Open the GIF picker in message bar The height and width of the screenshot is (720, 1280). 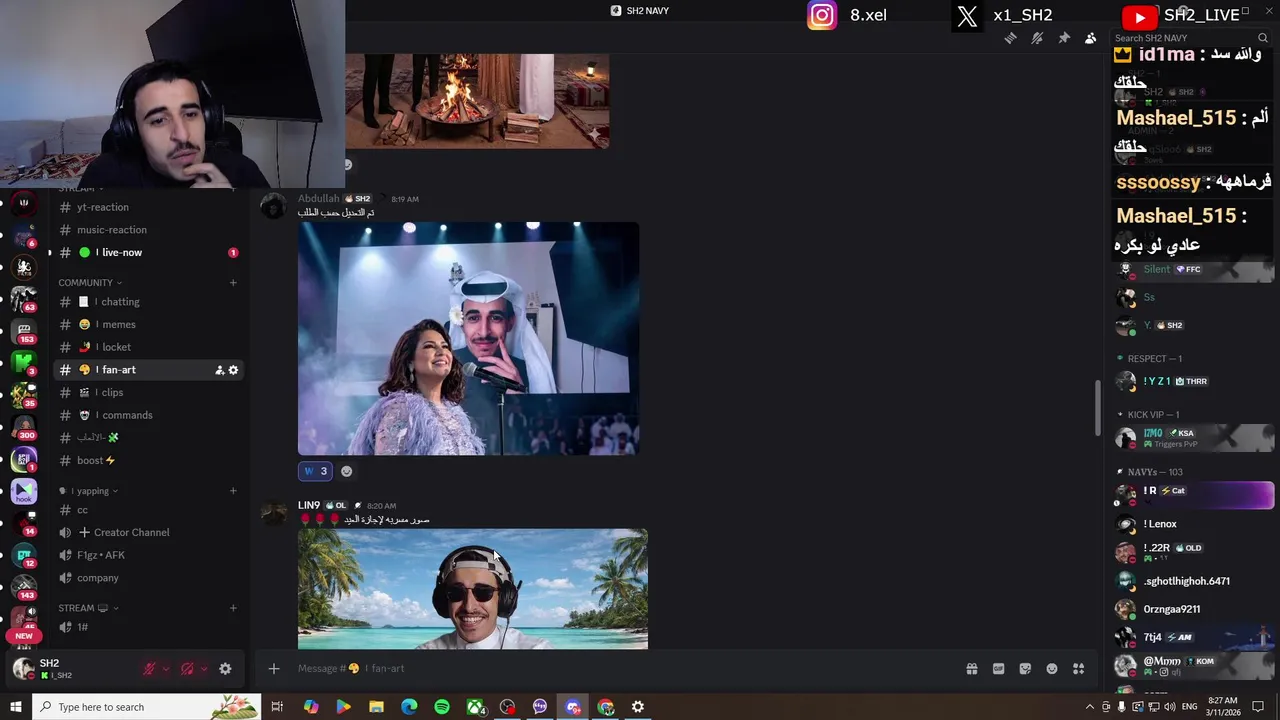pos(998,669)
